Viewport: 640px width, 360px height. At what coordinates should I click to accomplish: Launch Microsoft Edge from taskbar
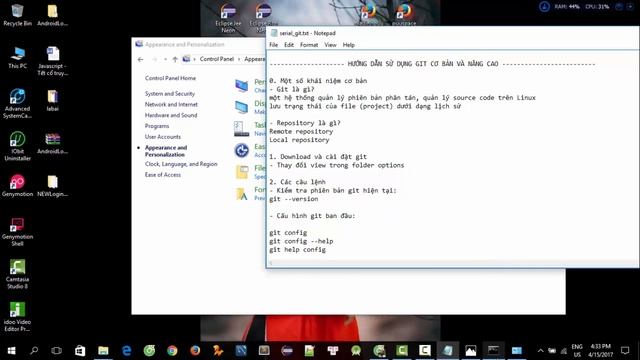point(127,351)
